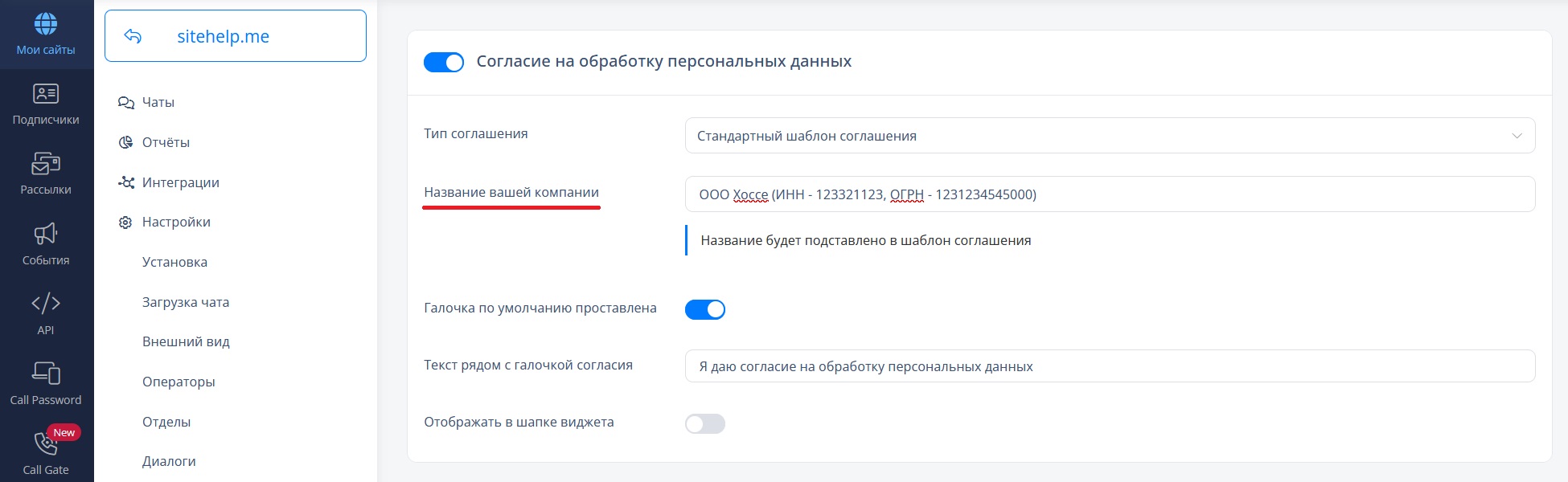The height and width of the screenshot is (482, 1568).
Task: Open the API code brackets icon
Action: point(46,304)
